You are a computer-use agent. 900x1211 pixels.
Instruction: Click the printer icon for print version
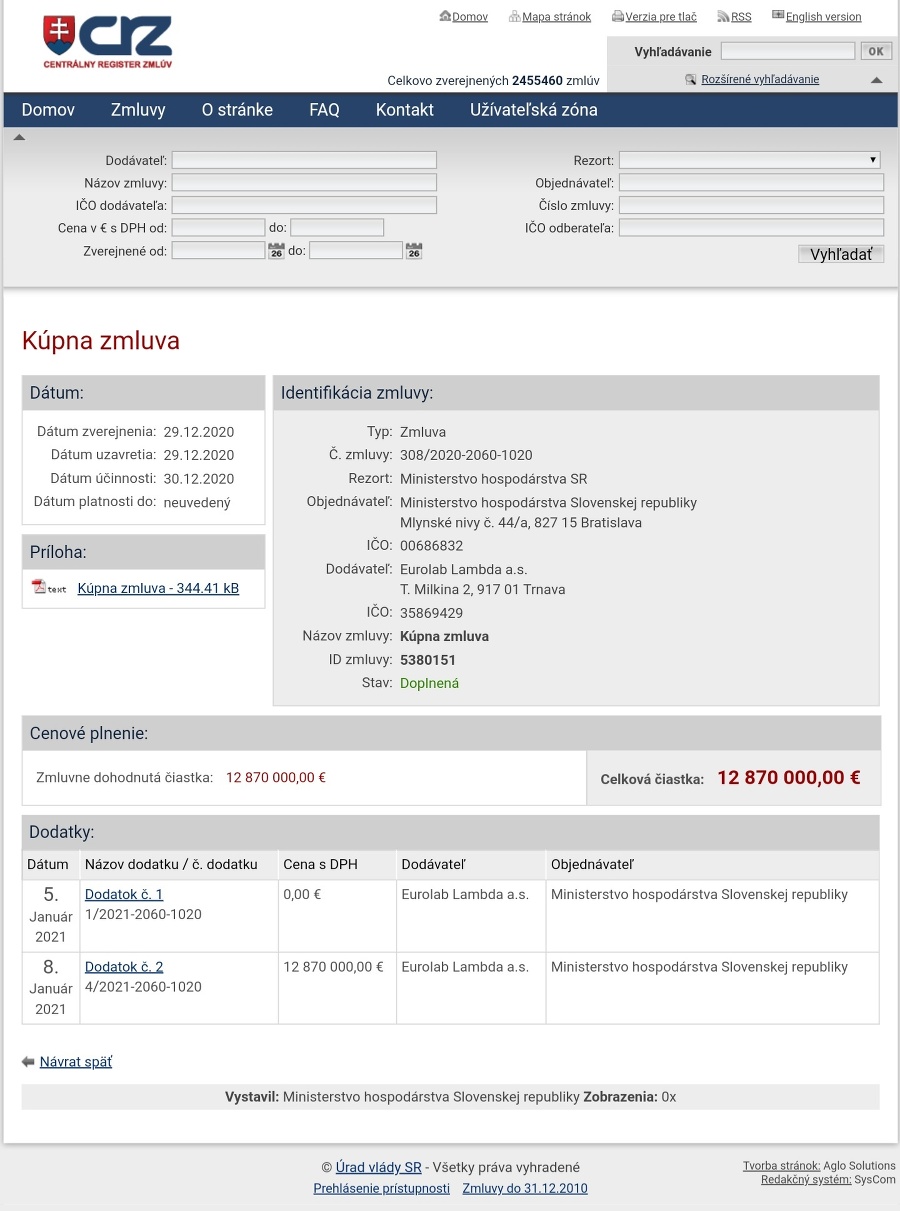tap(617, 16)
